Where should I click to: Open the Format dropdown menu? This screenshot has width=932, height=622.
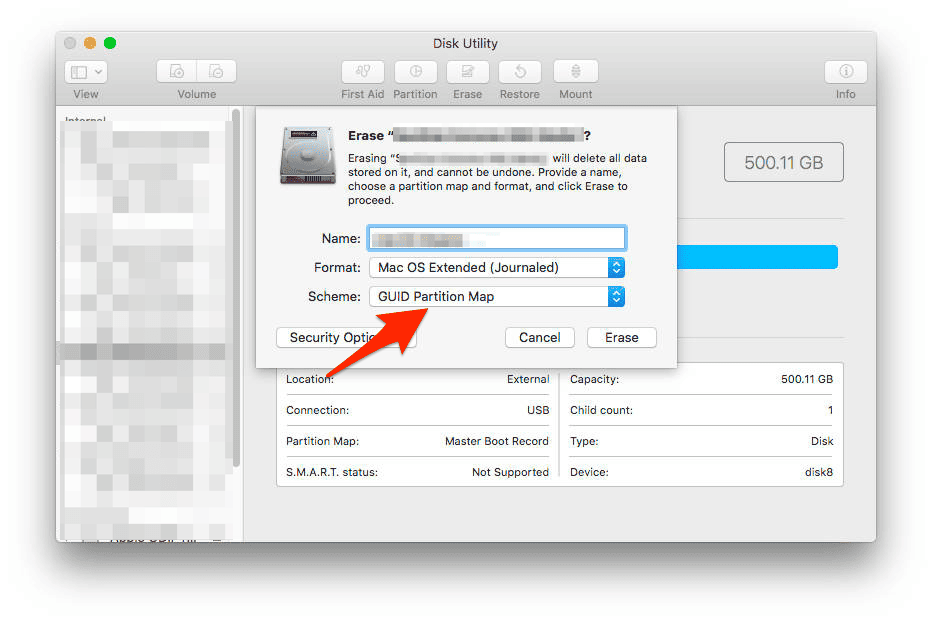tap(497, 267)
